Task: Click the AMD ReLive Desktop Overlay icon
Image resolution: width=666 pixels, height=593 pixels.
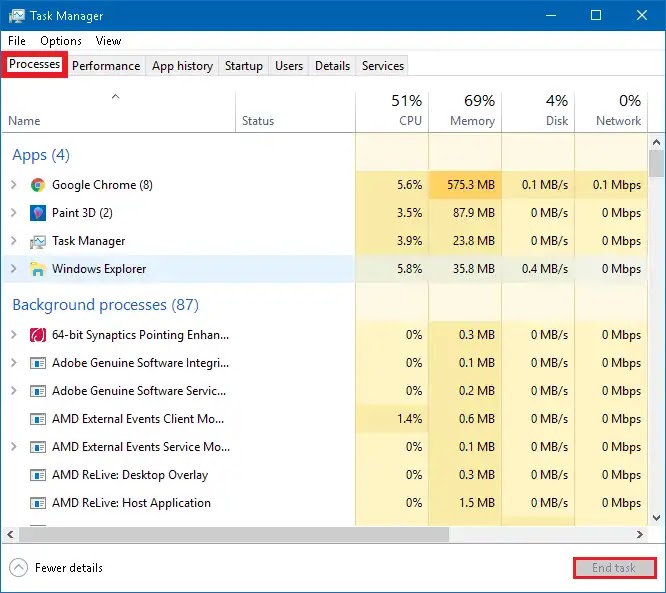Action: click(38, 475)
